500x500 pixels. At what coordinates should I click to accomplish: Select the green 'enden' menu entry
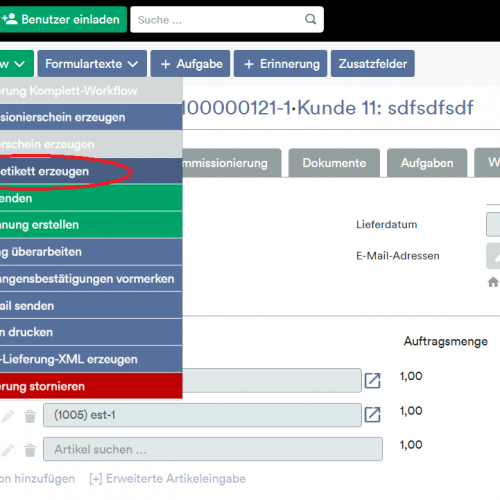(x=91, y=198)
